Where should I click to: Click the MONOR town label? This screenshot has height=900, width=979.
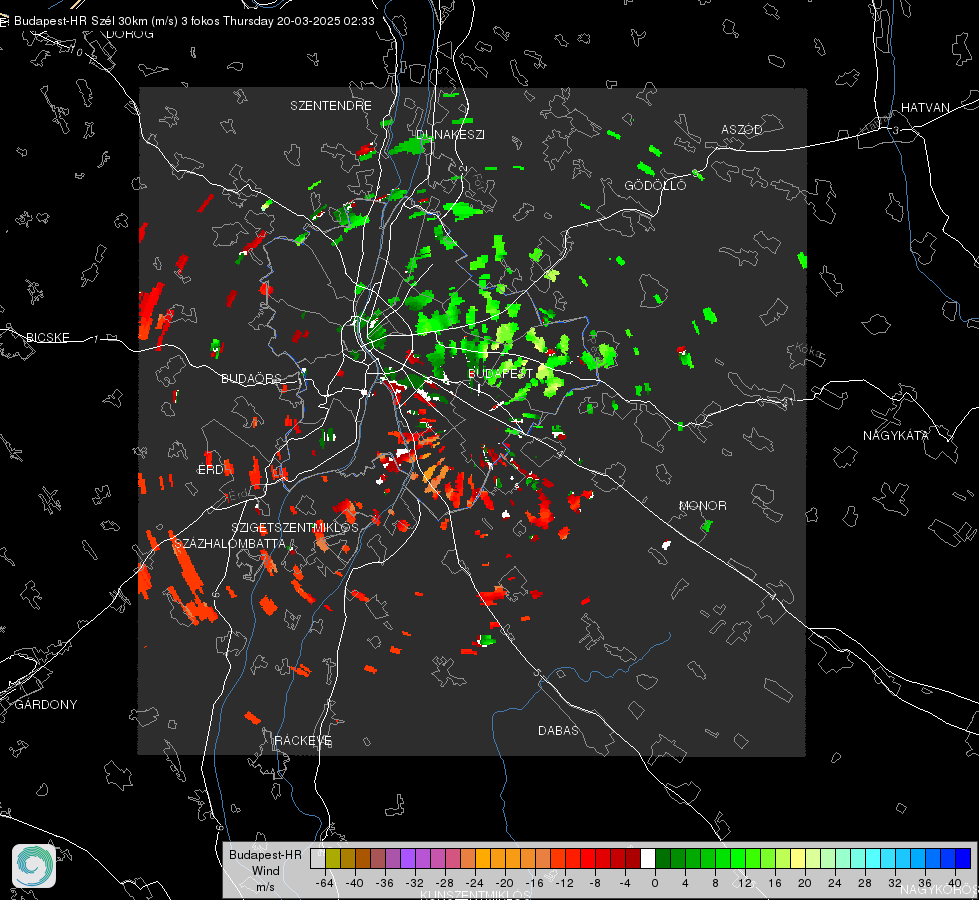click(x=703, y=505)
